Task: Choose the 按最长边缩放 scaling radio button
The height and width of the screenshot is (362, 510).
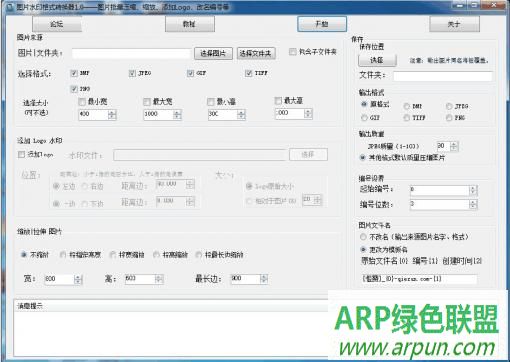Action: pos(199,255)
